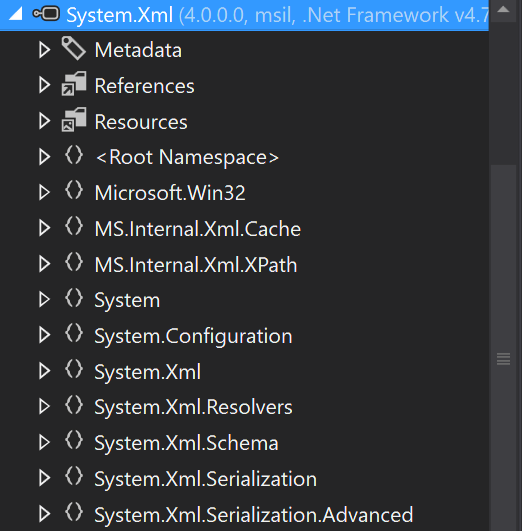Expand the Metadata node

44,50
